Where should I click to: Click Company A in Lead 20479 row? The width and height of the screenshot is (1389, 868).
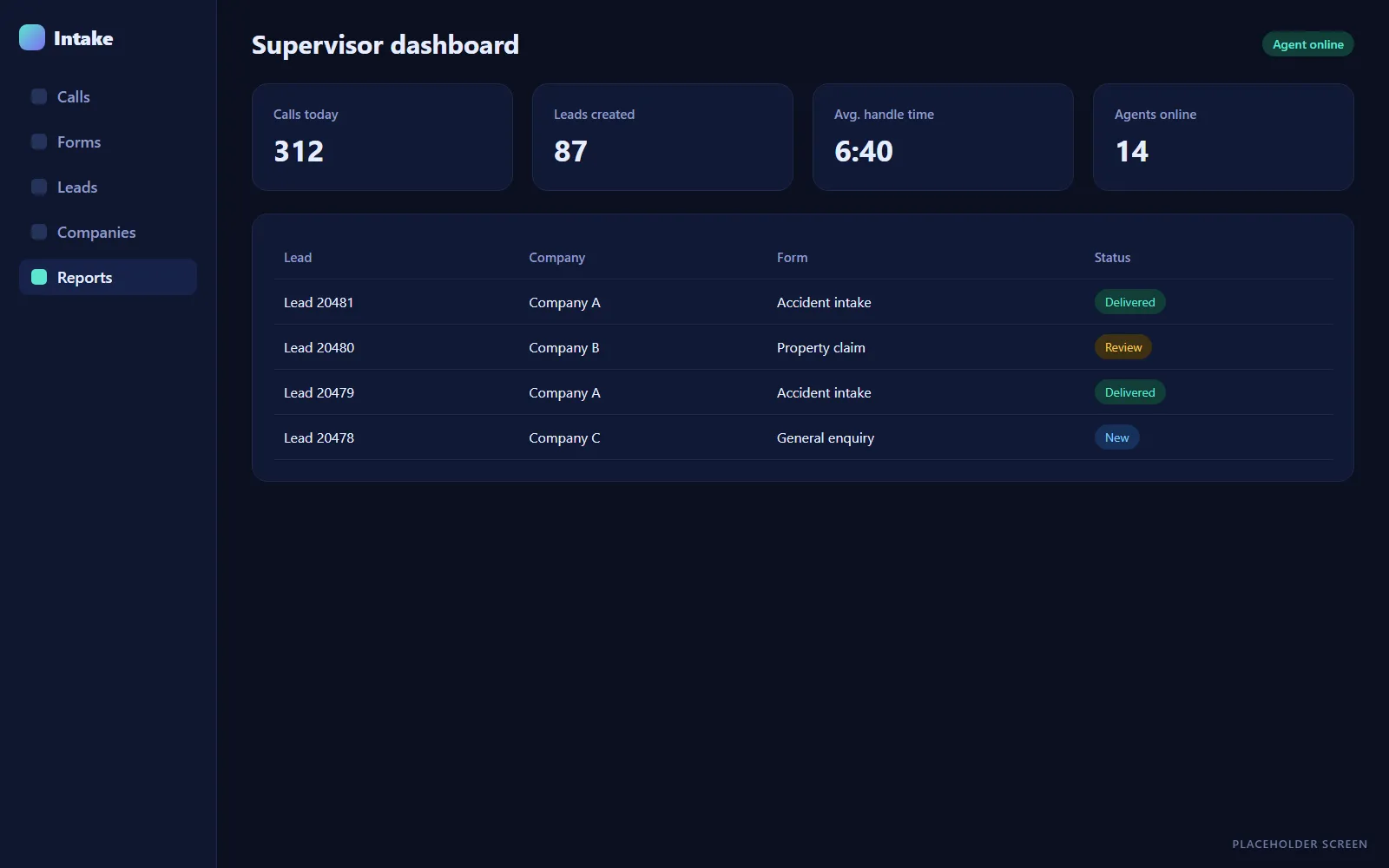pyautogui.click(x=564, y=393)
